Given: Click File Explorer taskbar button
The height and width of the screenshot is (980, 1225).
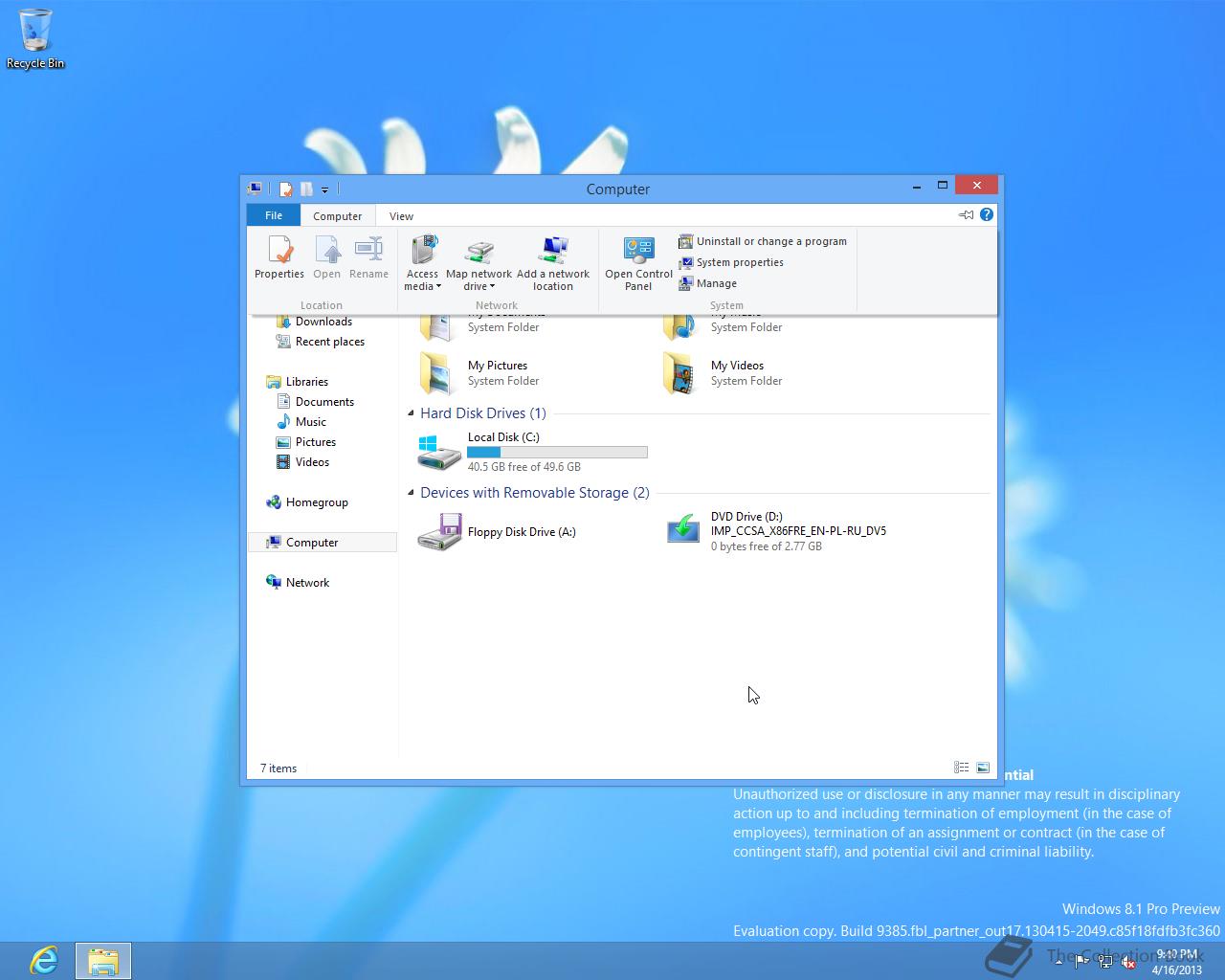Looking at the screenshot, I should coord(102,960).
